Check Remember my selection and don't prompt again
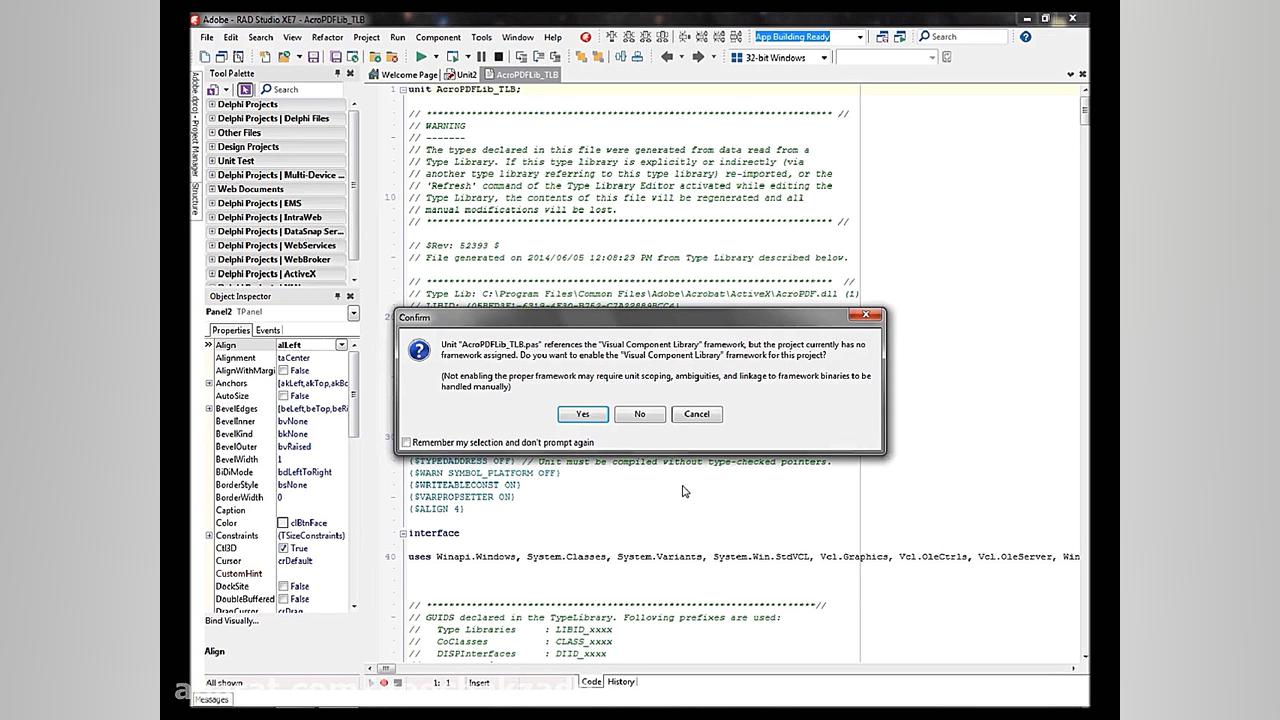The height and width of the screenshot is (720, 1280). (x=407, y=442)
